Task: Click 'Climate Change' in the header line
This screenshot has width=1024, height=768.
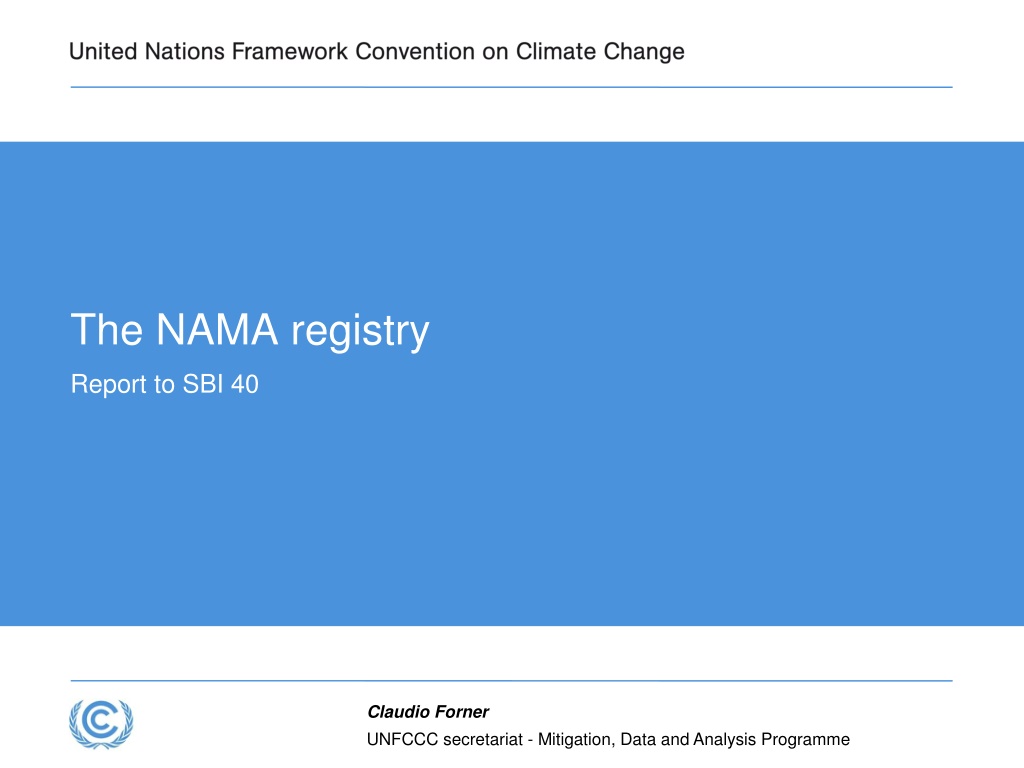Action: pos(600,52)
